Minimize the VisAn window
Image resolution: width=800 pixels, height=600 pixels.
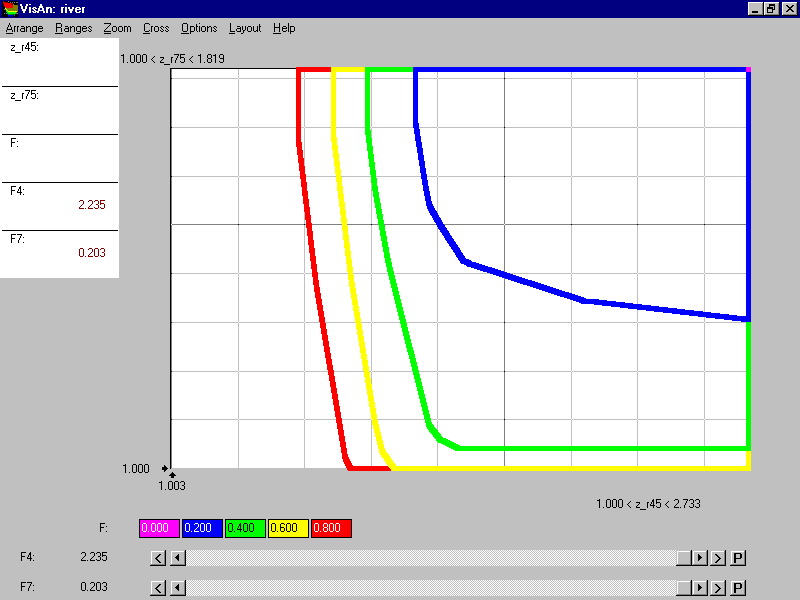(x=755, y=9)
